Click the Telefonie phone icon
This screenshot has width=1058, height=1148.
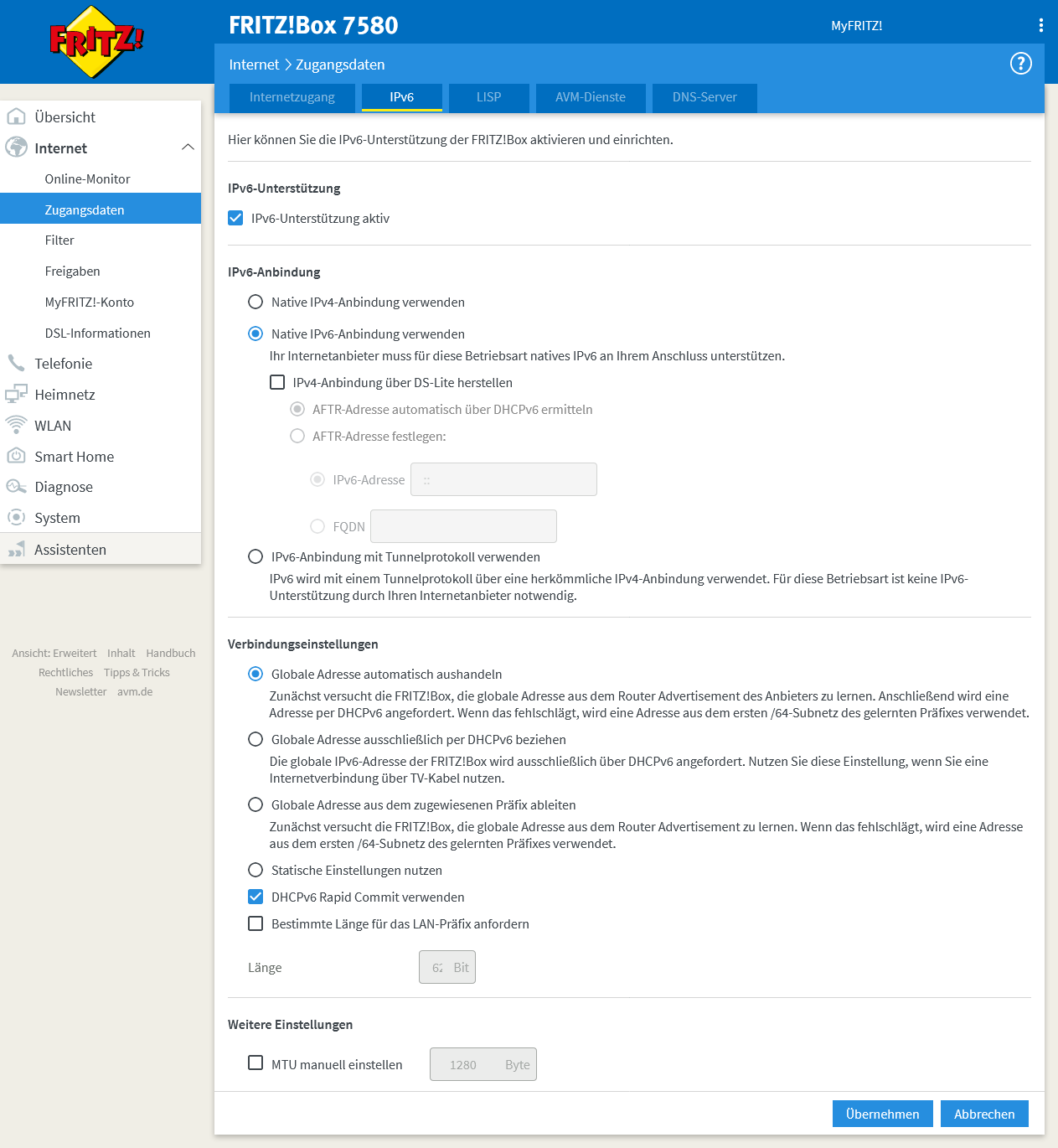pos(17,363)
